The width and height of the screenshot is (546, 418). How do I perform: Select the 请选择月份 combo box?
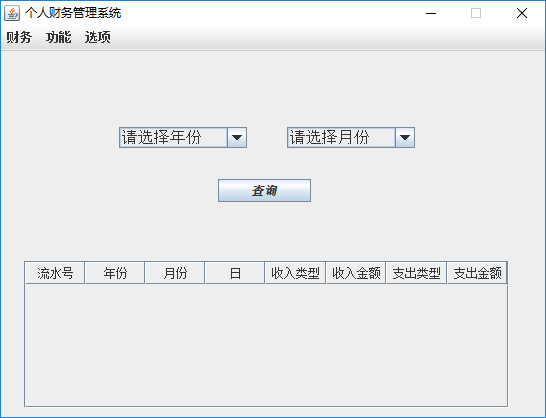351,138
